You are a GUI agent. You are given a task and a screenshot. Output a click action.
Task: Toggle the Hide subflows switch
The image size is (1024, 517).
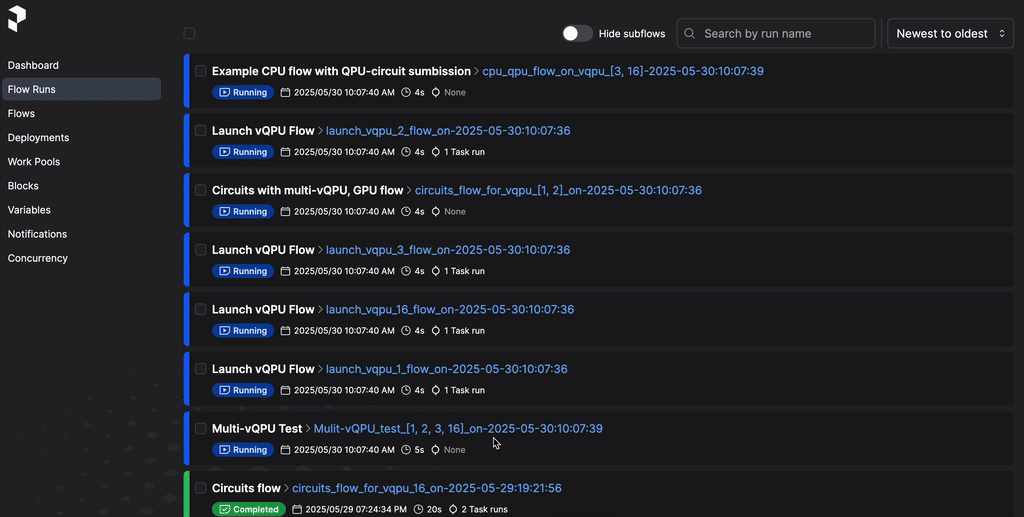click(x=577, y=34)
